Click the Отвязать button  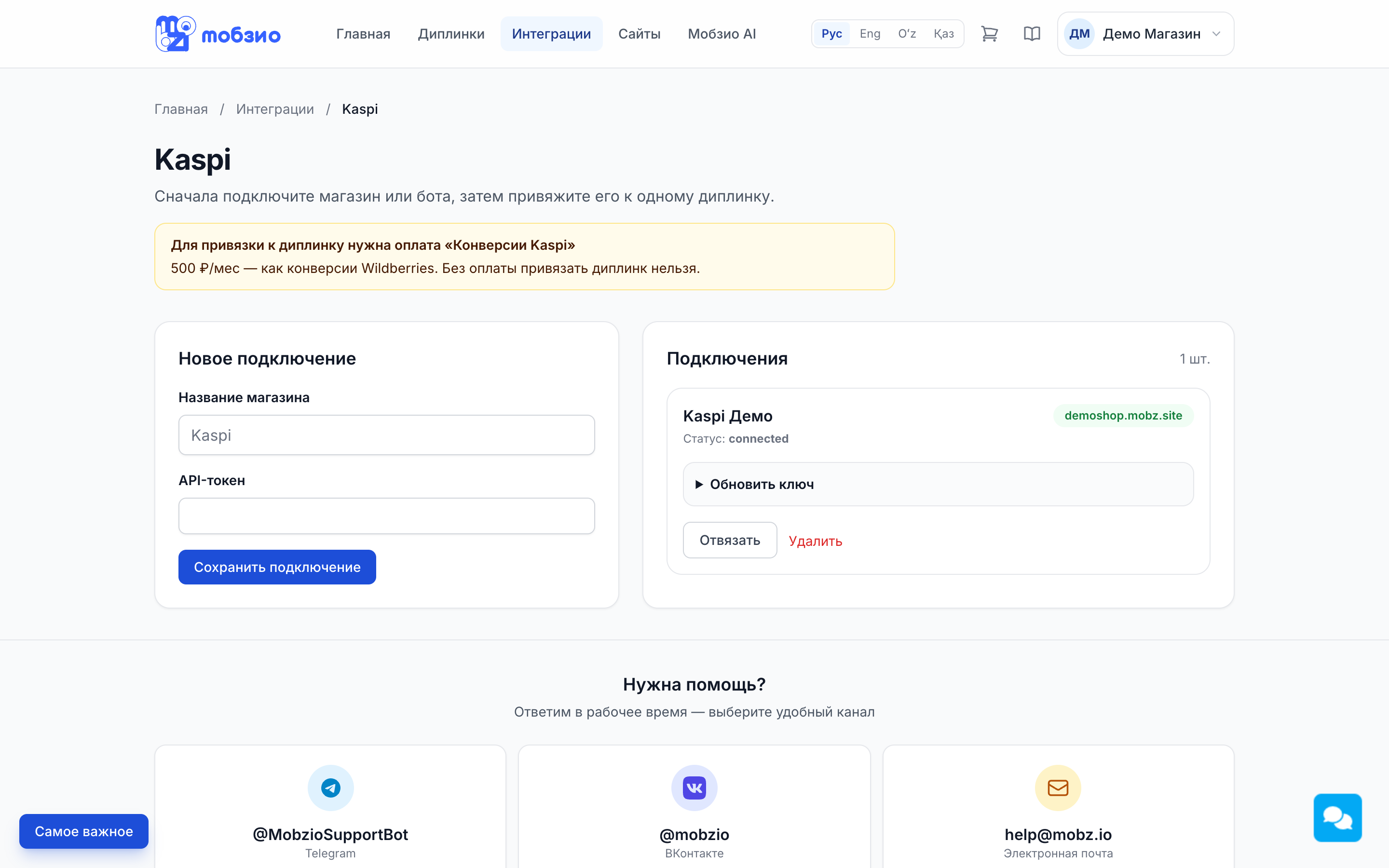pos(730,540)
